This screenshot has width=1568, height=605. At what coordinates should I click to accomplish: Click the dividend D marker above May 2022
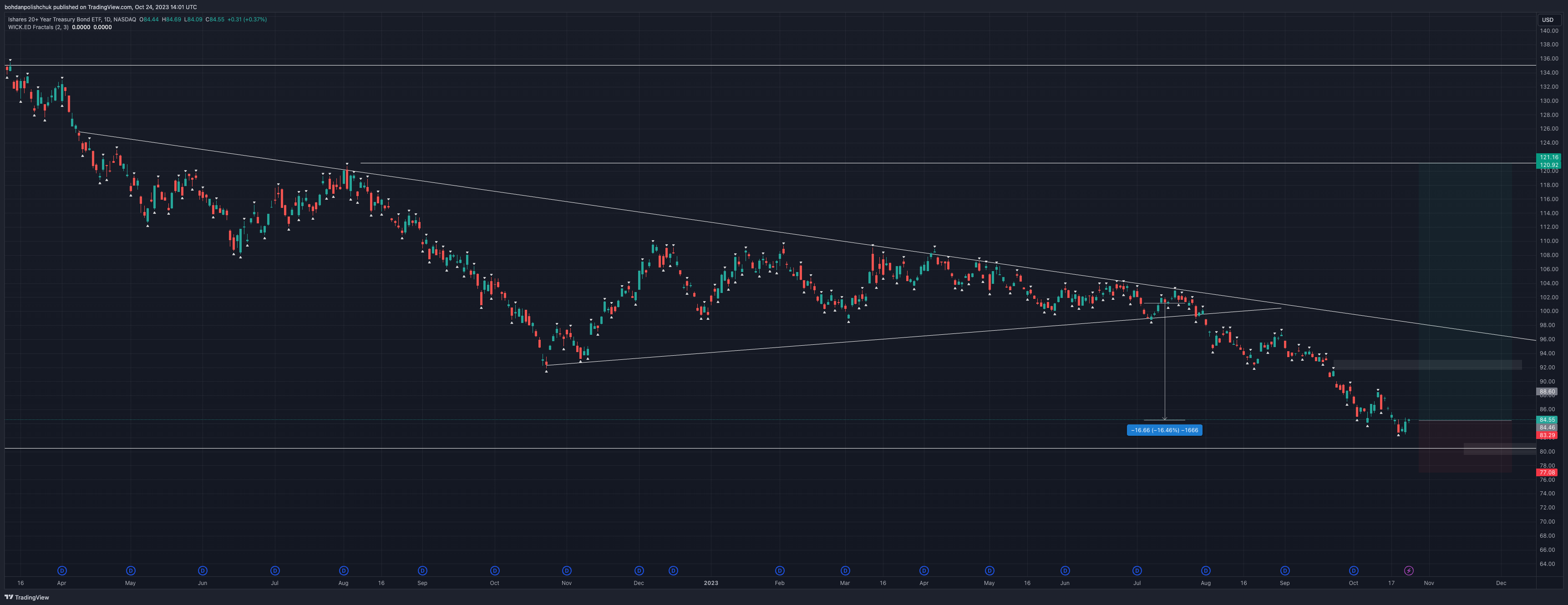[x=130, y=570]
